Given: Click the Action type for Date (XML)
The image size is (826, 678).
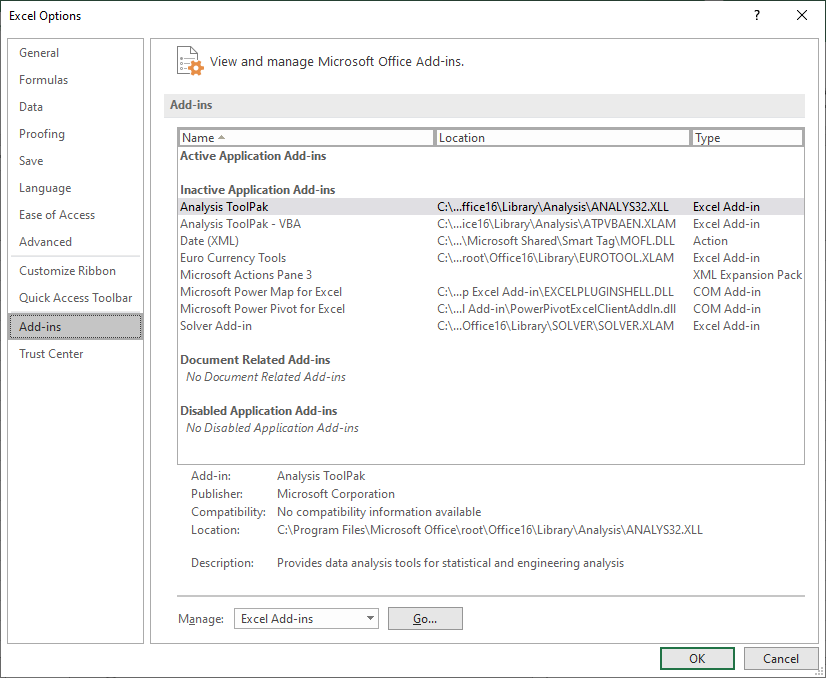Looking at the screenshot, I should [710, 241].
